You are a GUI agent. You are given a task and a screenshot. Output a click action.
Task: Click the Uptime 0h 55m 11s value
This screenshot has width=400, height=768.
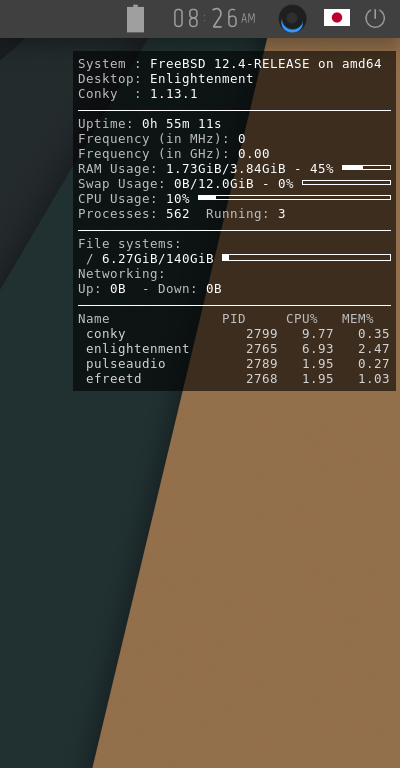coord(182,124)
